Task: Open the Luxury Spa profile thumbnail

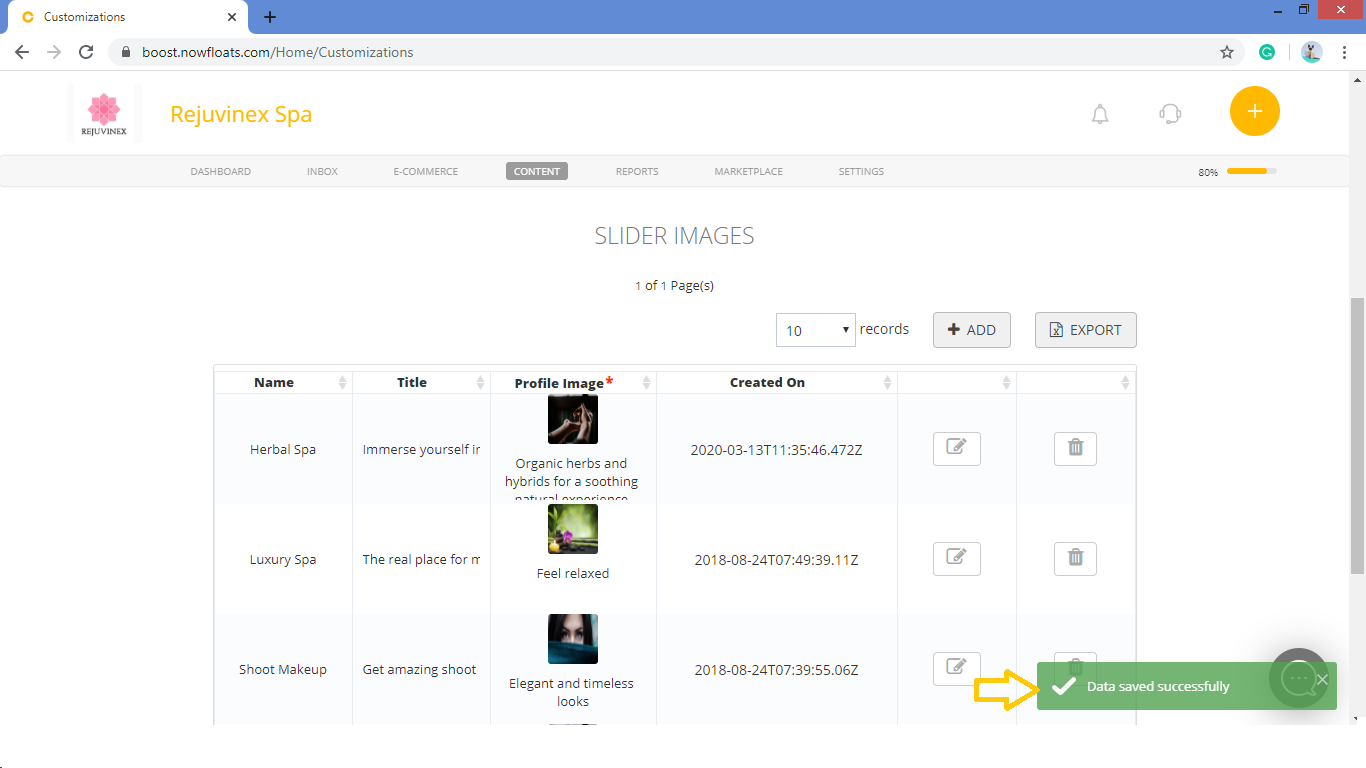Action: (573, 529)
